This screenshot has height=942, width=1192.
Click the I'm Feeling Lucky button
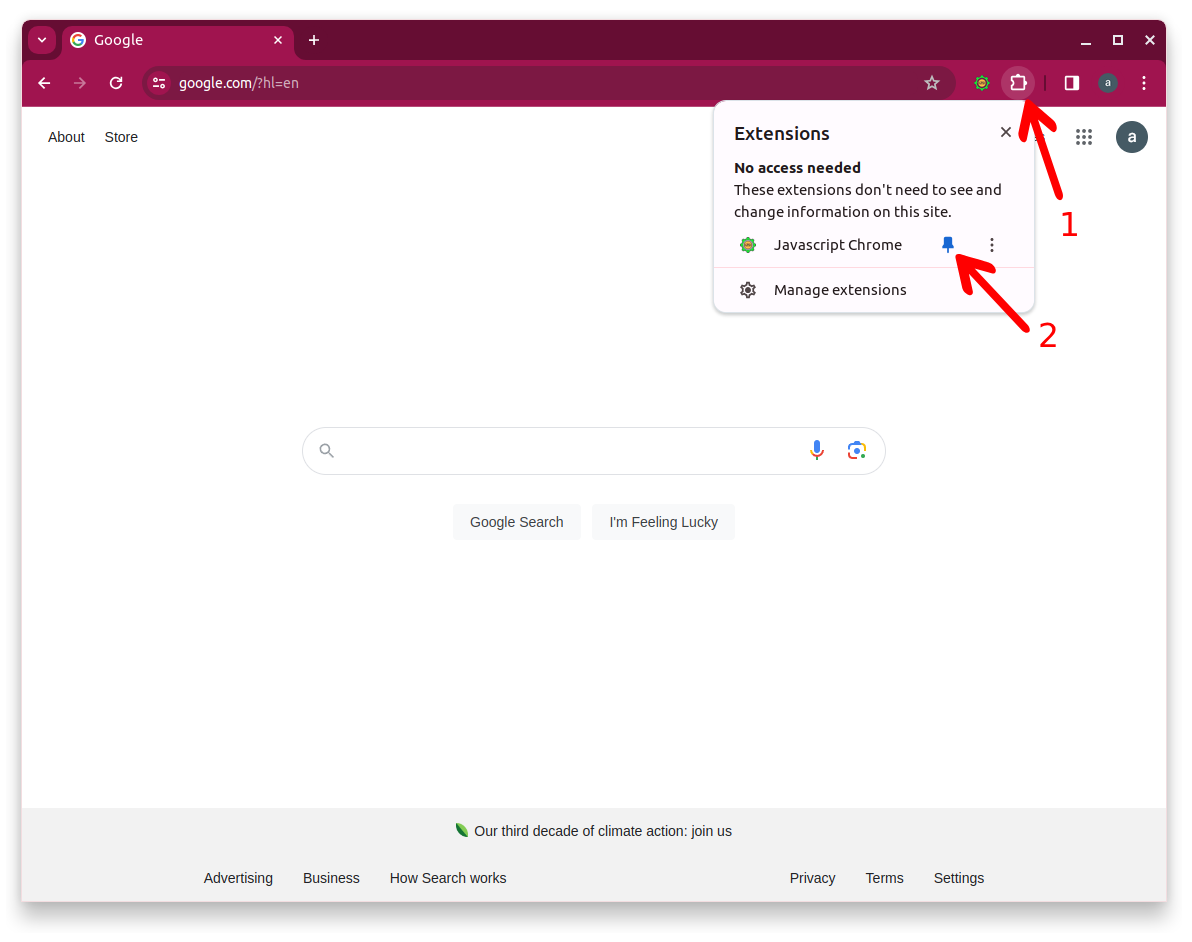(x=663, y=522)
